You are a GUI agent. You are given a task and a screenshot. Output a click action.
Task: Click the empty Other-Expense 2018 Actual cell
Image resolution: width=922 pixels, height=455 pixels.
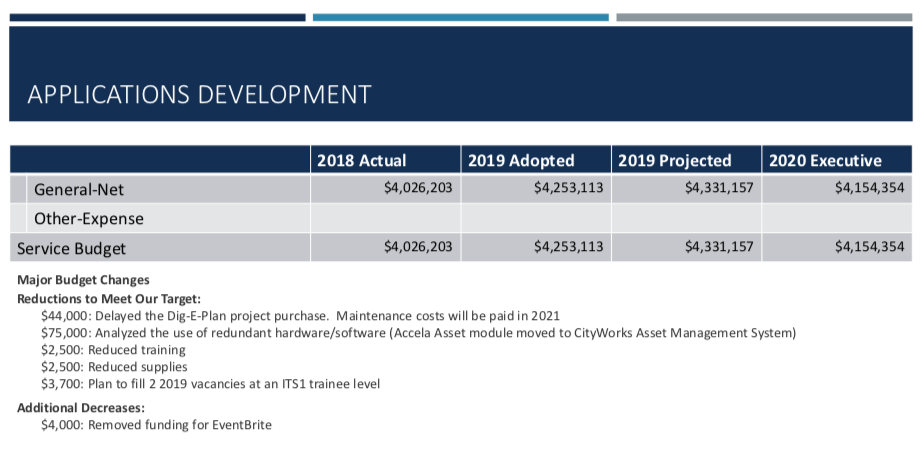coord(386,218)
